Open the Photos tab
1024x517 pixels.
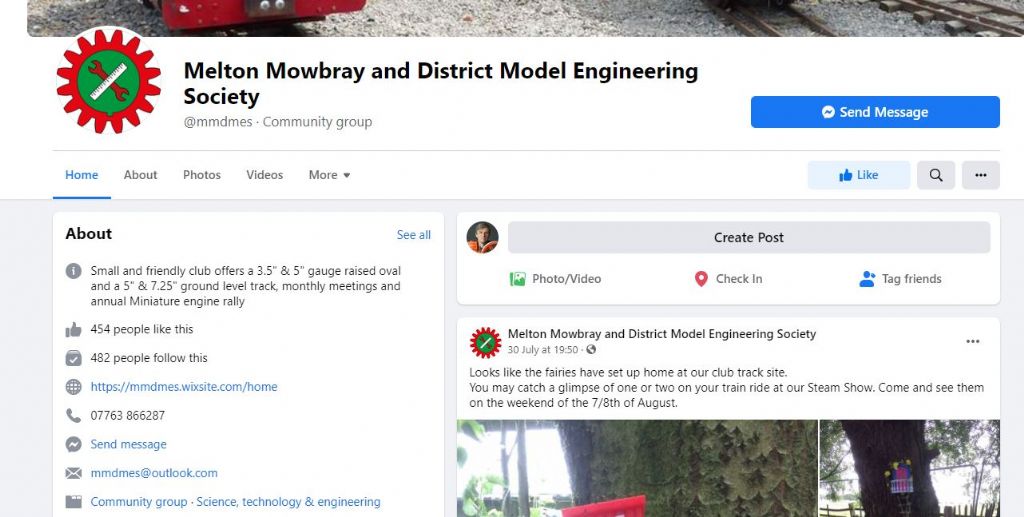tap(202, 175)
